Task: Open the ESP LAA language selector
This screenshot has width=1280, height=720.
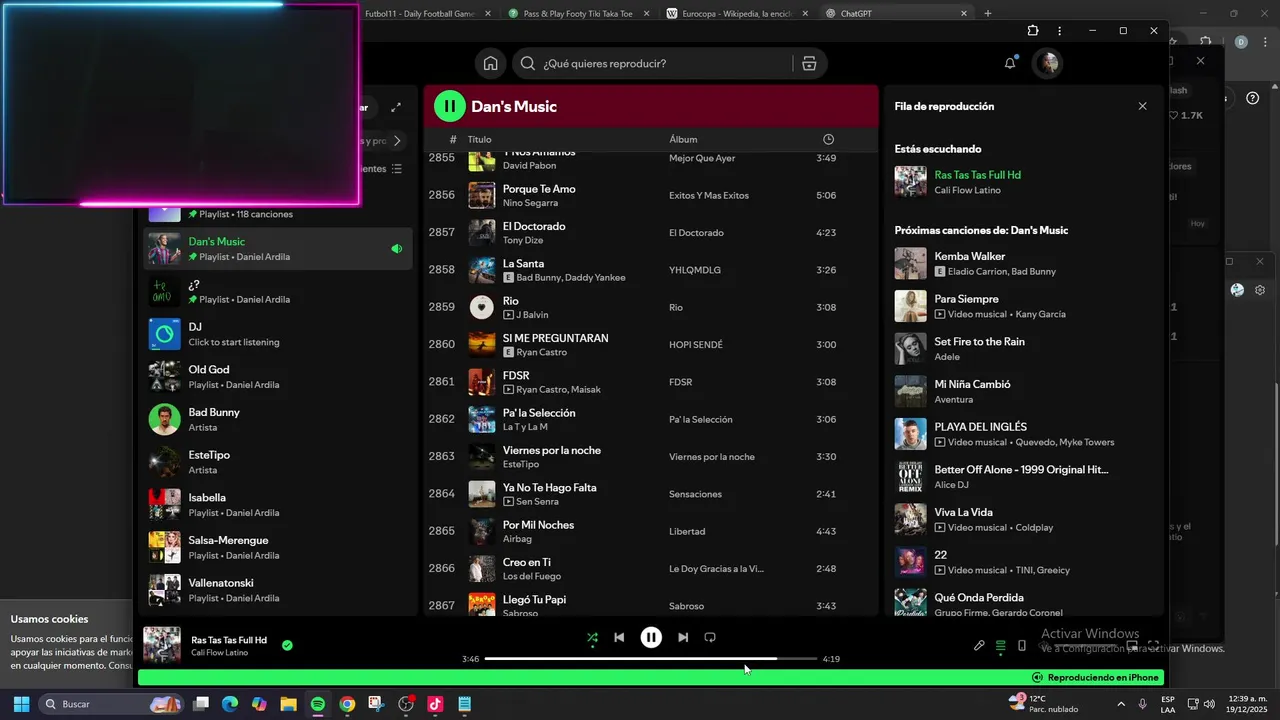Action: (1168, 704)
